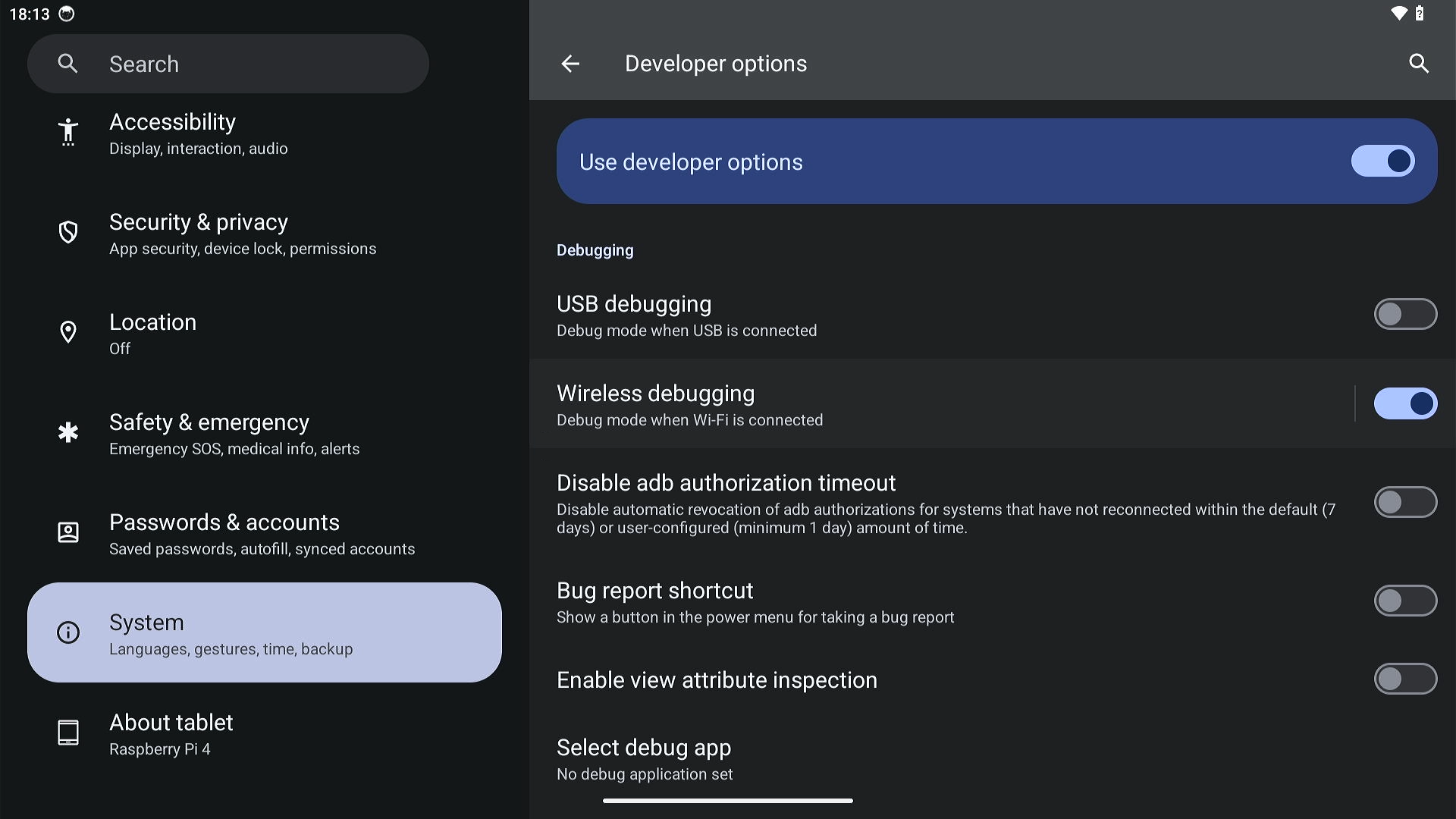Viewport: 1456px width, 819px height.
Task: Open Wireless debugging details page
Action: (x=942, y=403)
